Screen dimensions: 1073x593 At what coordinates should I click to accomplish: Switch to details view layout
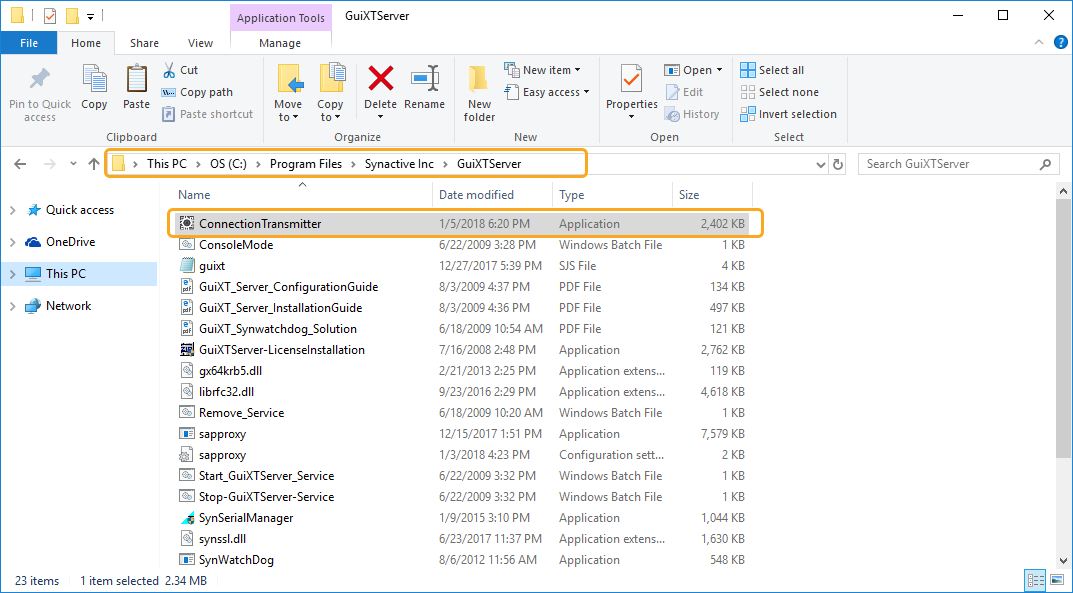pyautogui.click(x=1034, y=581)
